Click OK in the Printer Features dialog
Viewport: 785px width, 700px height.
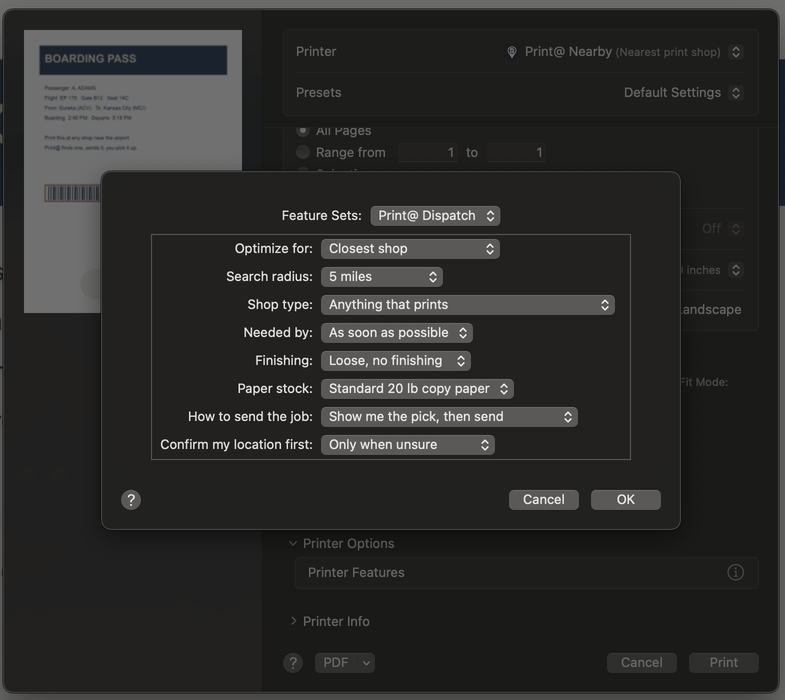coord(625,500)
